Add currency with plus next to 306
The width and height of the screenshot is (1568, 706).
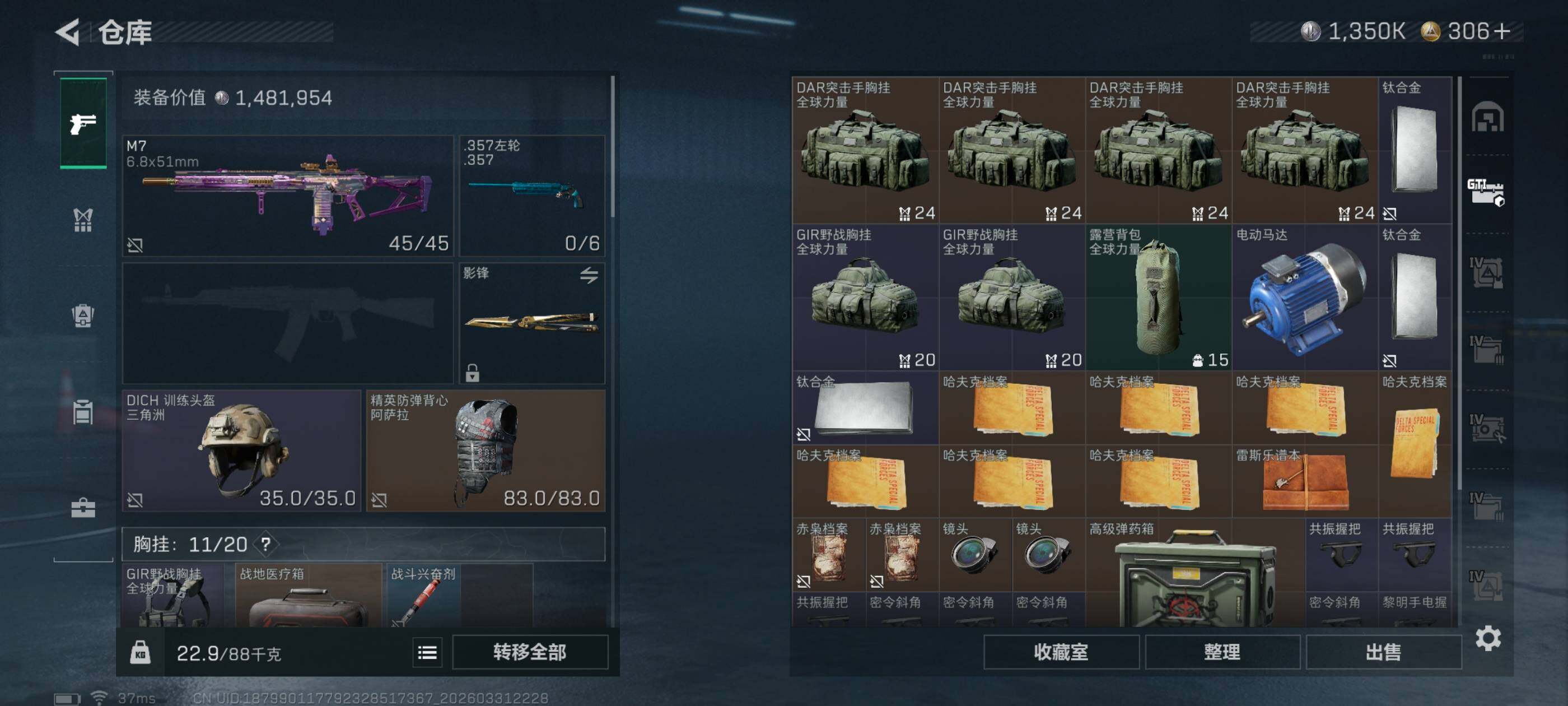pos(1502,31)
